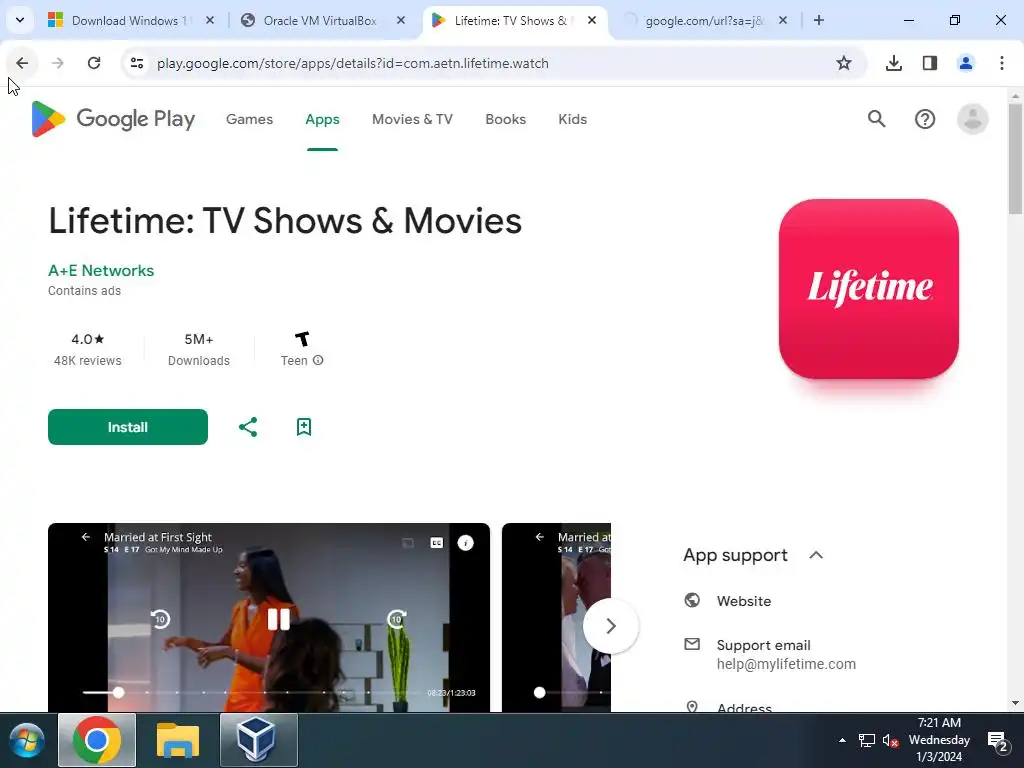Click the green Install button
This screenshot has width=1024, height=768.
pyautogui.click(x=128, y=427)
